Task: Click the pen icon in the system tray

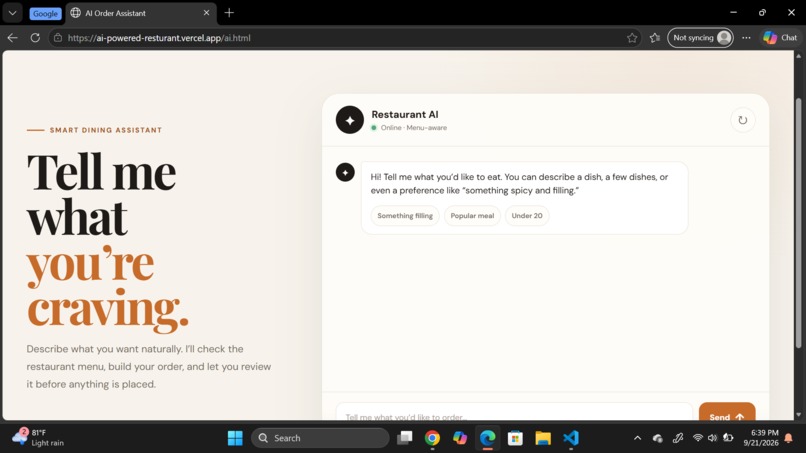Action: [677, 438]
